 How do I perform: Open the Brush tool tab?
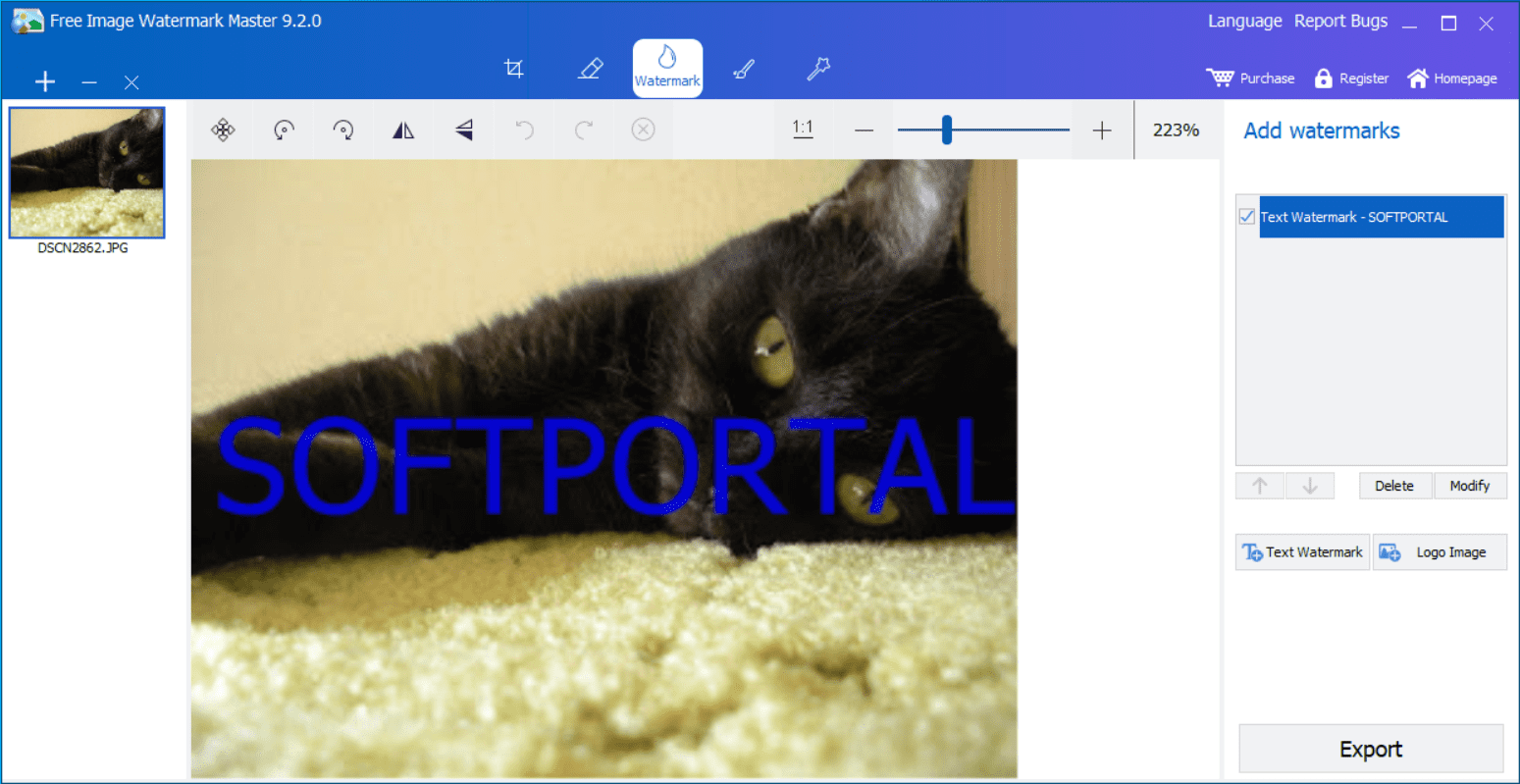point(744,69)
